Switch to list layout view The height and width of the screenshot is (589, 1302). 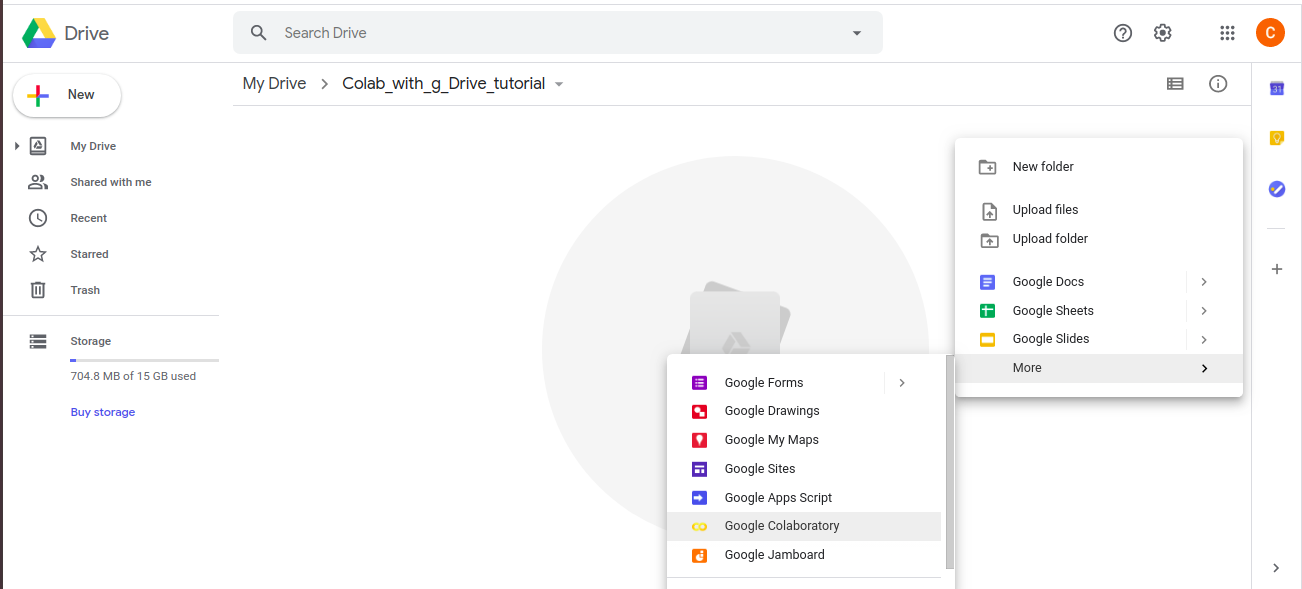[x=1175, y=84]
